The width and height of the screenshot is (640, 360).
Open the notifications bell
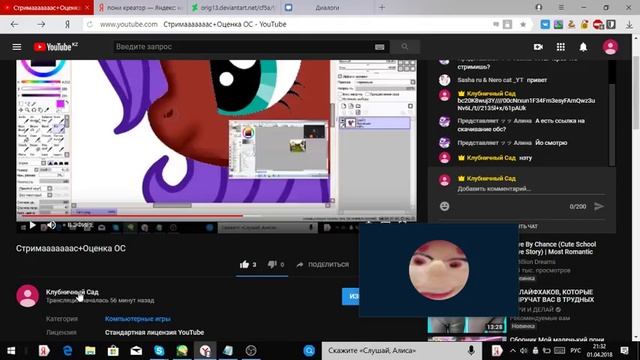583,47
